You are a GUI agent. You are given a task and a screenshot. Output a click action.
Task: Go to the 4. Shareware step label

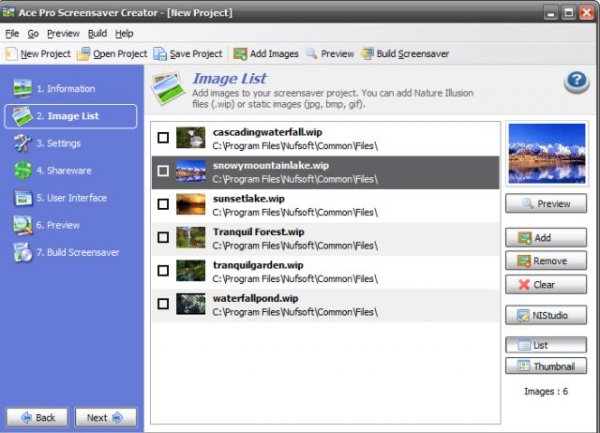pos(64,171)
